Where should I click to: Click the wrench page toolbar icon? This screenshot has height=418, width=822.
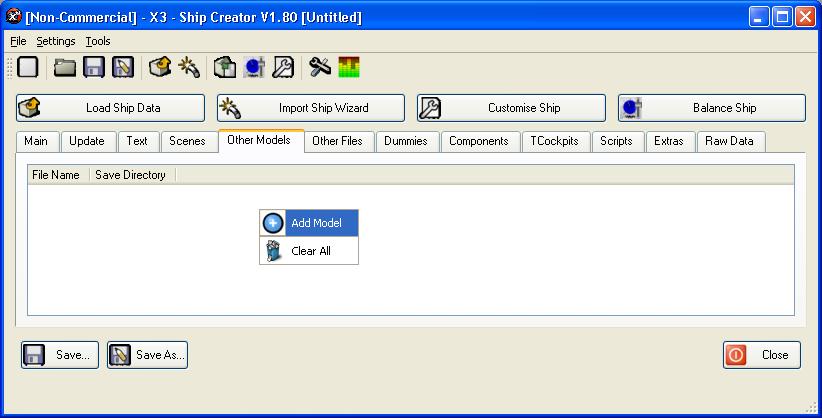283,68
